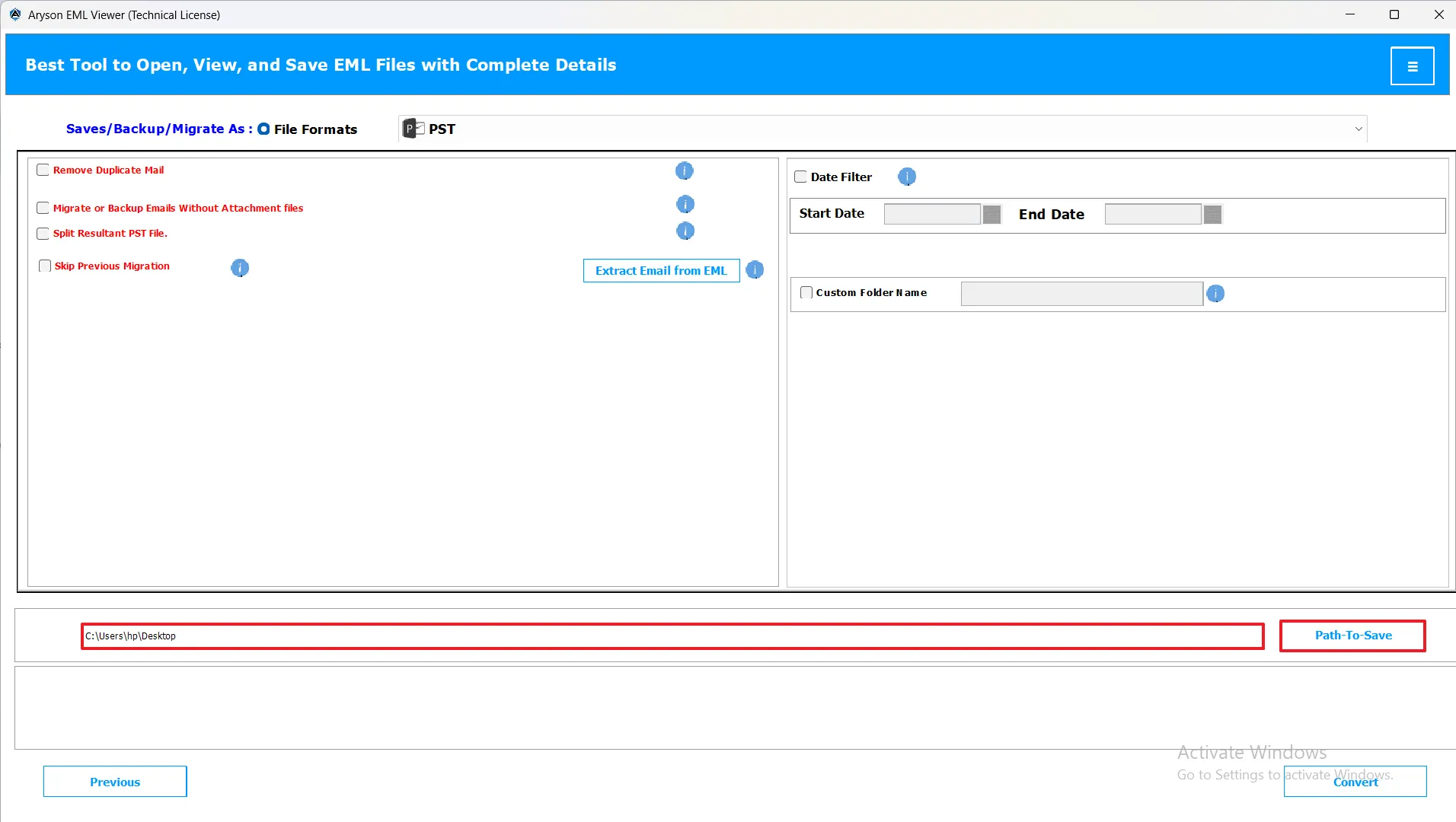Click the destination path text field

(x=672, y=636)
